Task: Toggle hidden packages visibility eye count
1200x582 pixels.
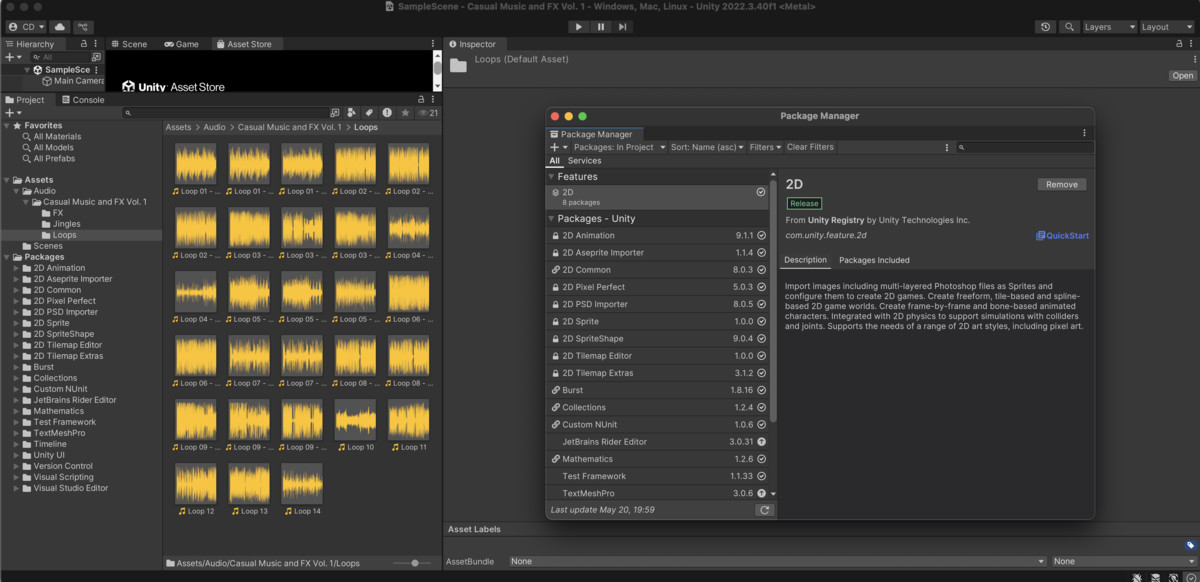Action: (428, 113)
